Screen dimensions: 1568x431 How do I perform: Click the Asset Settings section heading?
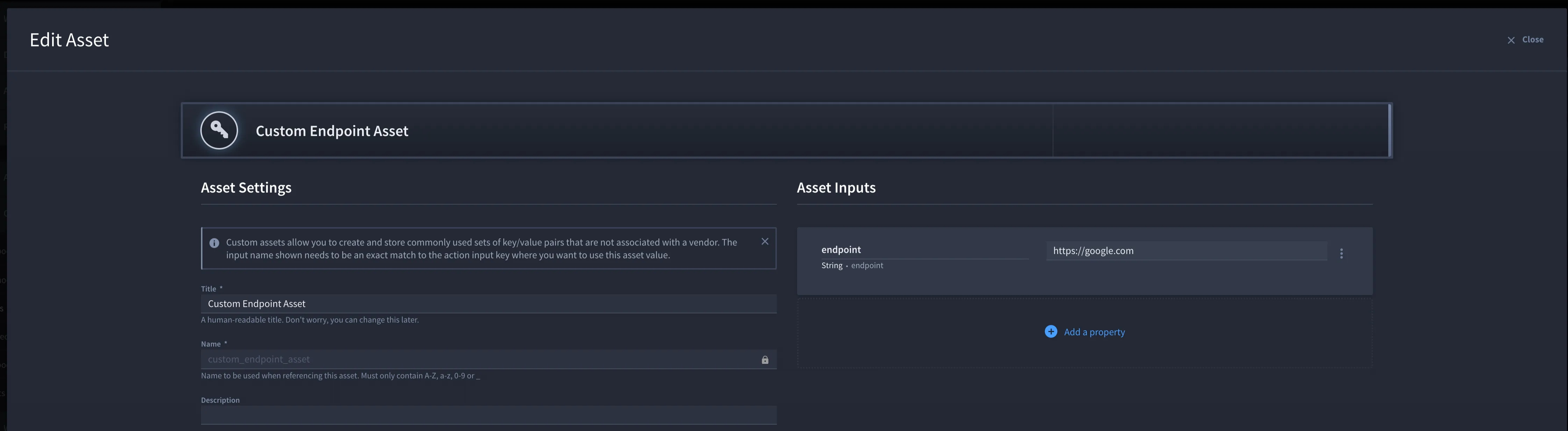246,187
